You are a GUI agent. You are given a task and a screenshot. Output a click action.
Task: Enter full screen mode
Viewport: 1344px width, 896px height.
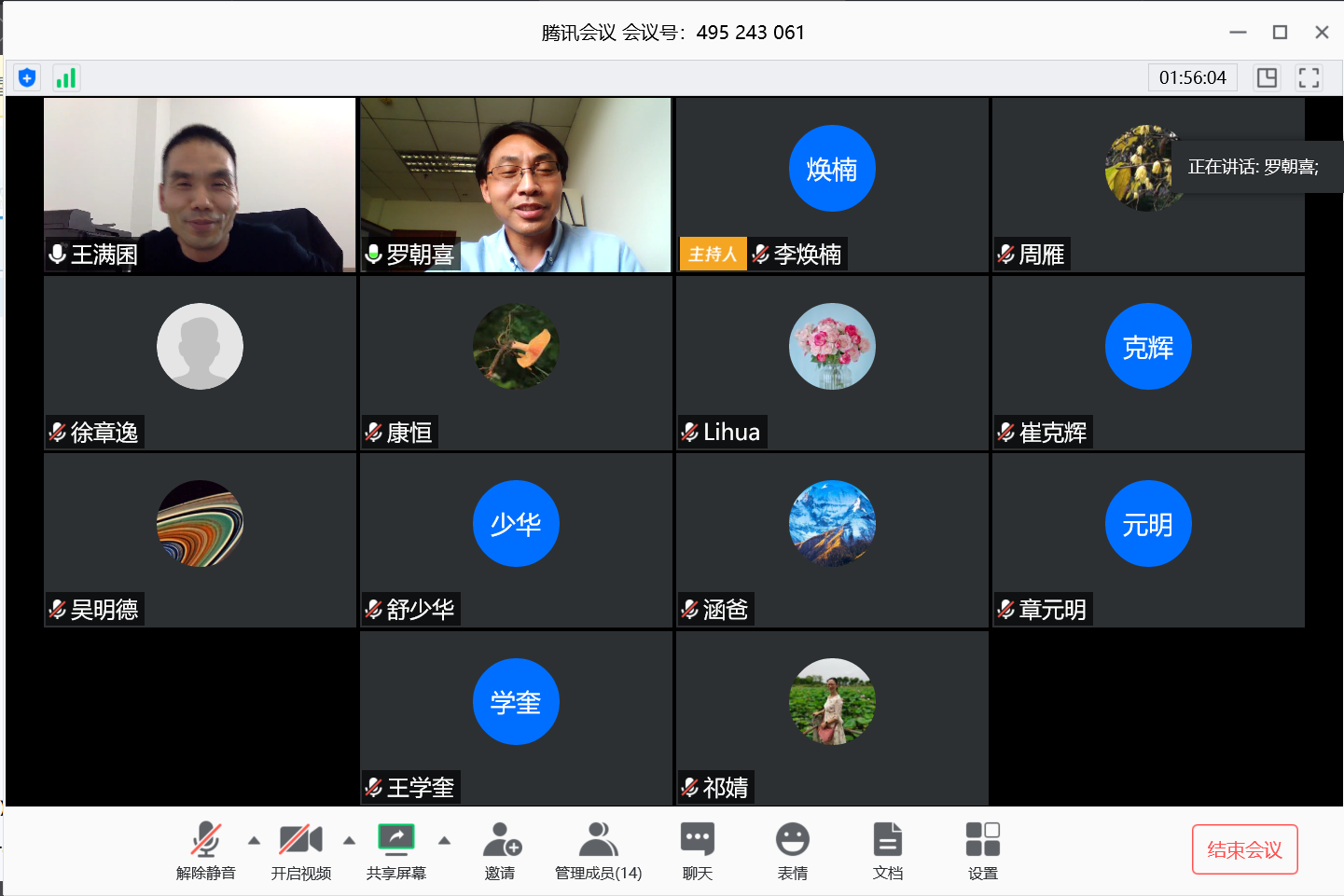pos(1309,77)
